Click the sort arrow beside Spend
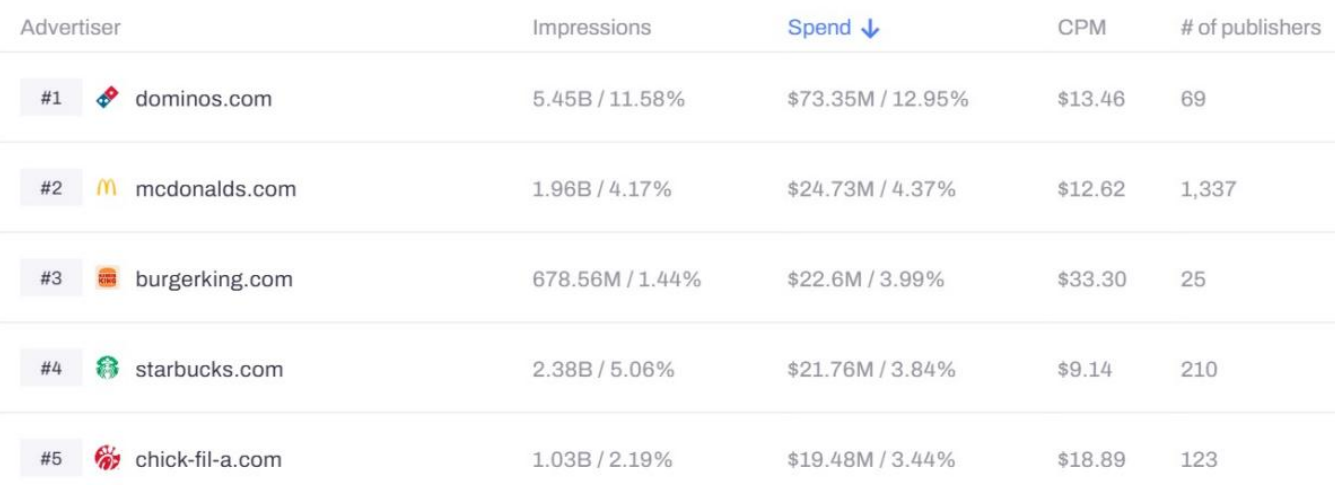 [x=870, y=29]
